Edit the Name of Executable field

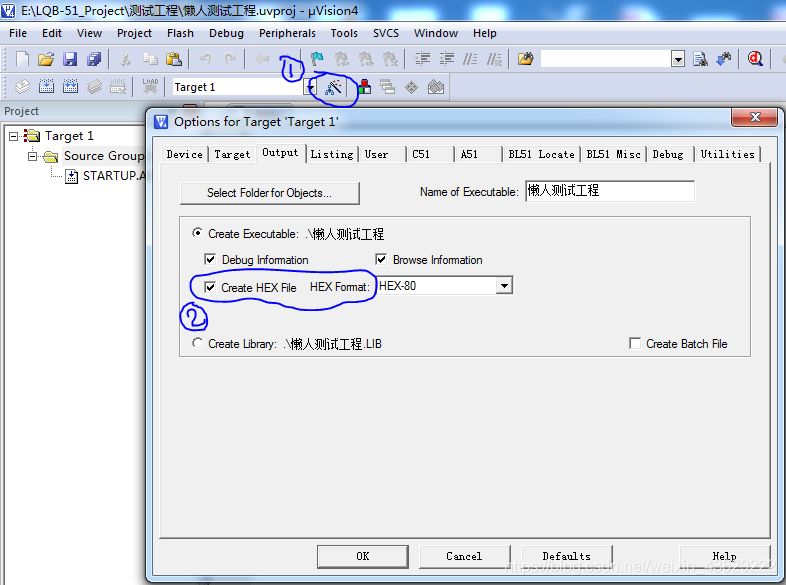[610, 191]
